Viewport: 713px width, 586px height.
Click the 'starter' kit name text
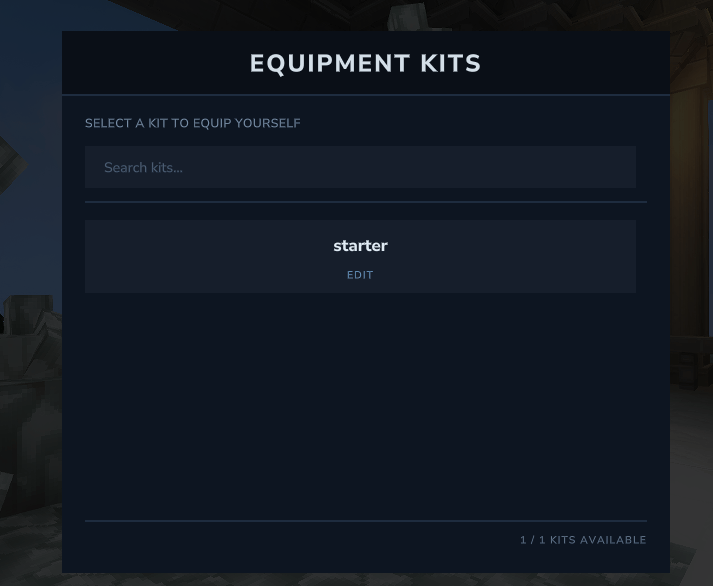click(360, 246)
